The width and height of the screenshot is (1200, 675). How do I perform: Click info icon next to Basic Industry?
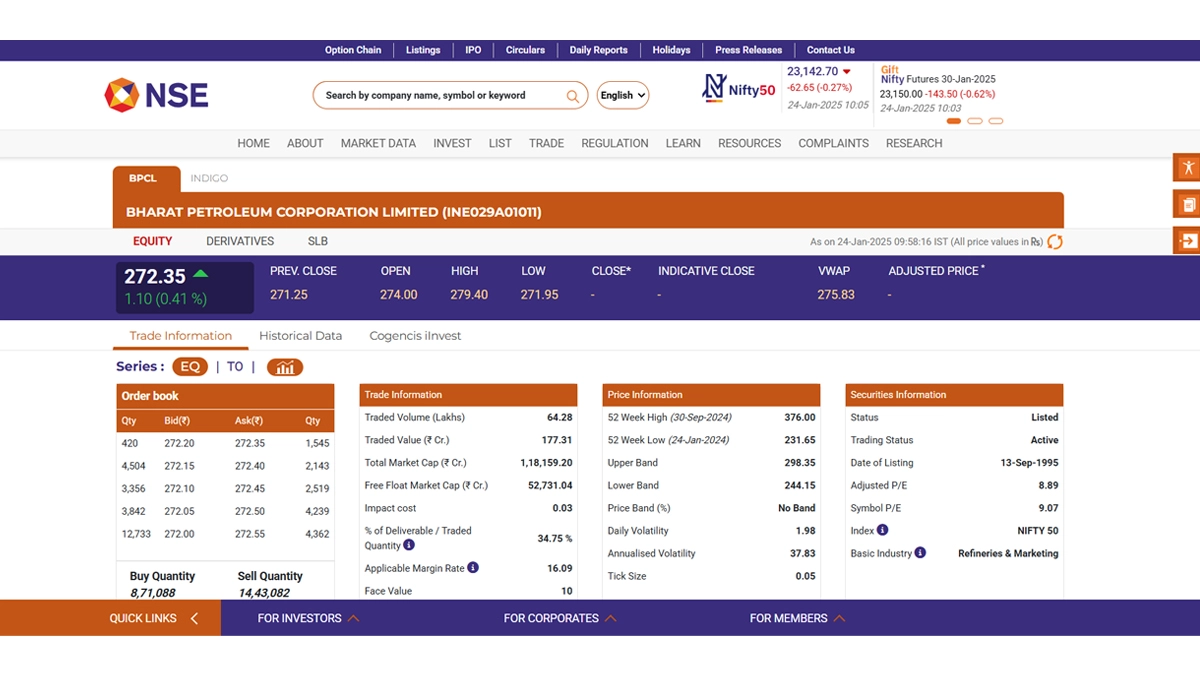(x=920, y=553)
